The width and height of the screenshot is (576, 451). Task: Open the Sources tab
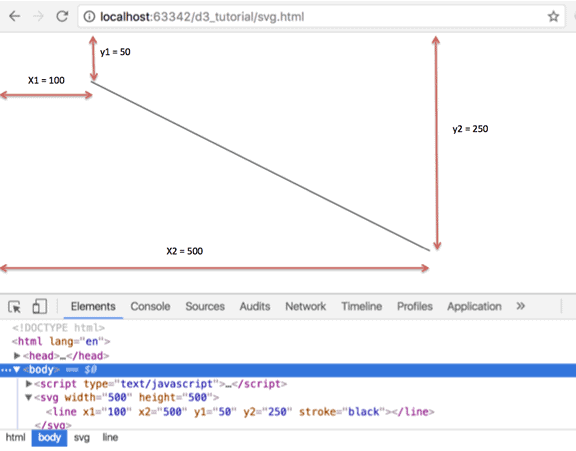pos(205,306)
